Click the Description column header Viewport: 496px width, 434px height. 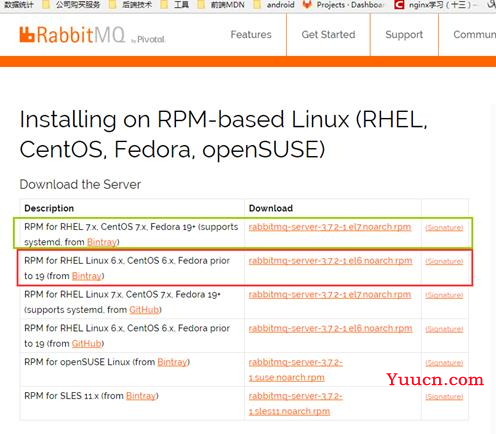(x=49, y=208)
